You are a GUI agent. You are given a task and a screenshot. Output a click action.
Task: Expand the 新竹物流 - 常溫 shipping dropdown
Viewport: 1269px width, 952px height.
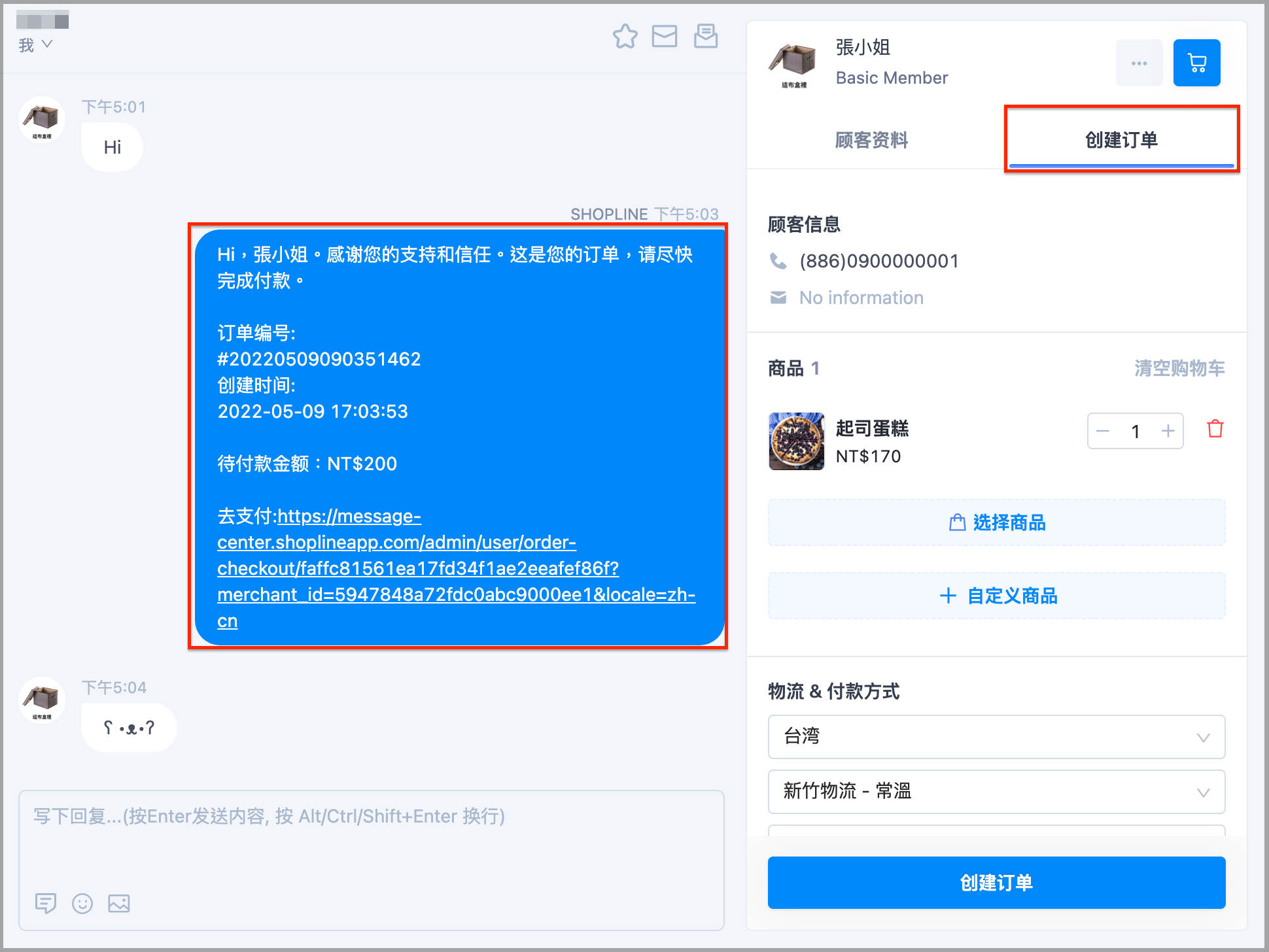996,792
